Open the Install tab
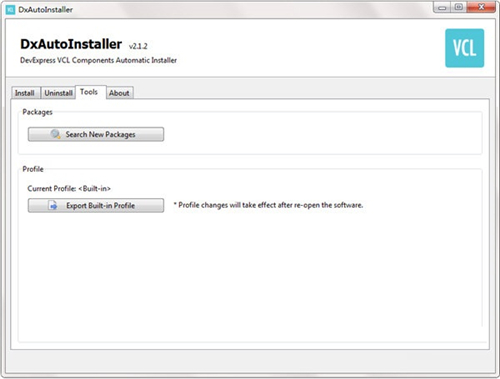The height and width of the screenshot is (379, 500). [25, 93]
